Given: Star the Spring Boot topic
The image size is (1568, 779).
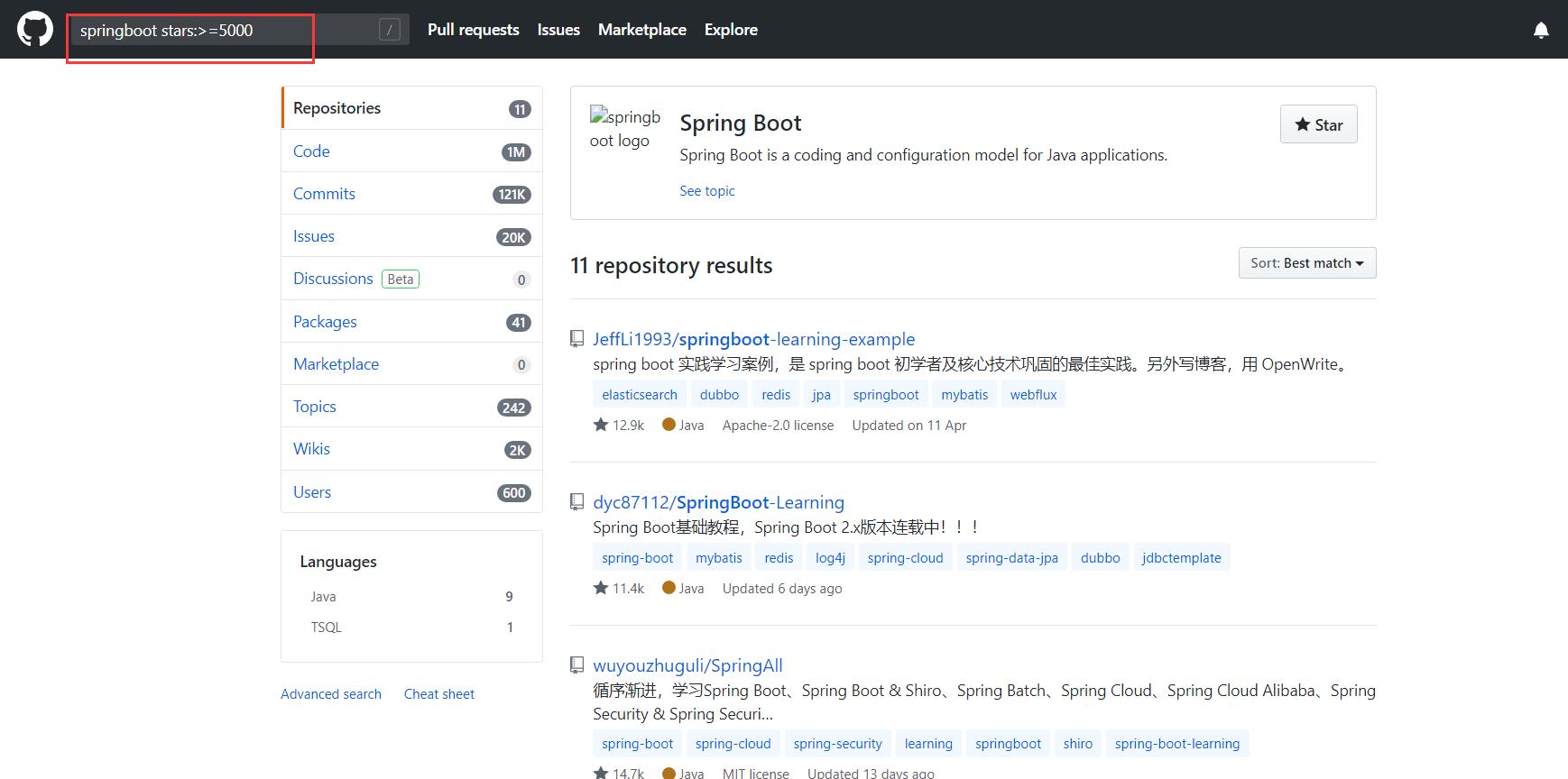Looking at the screenshot, I should click(1318, 124).
